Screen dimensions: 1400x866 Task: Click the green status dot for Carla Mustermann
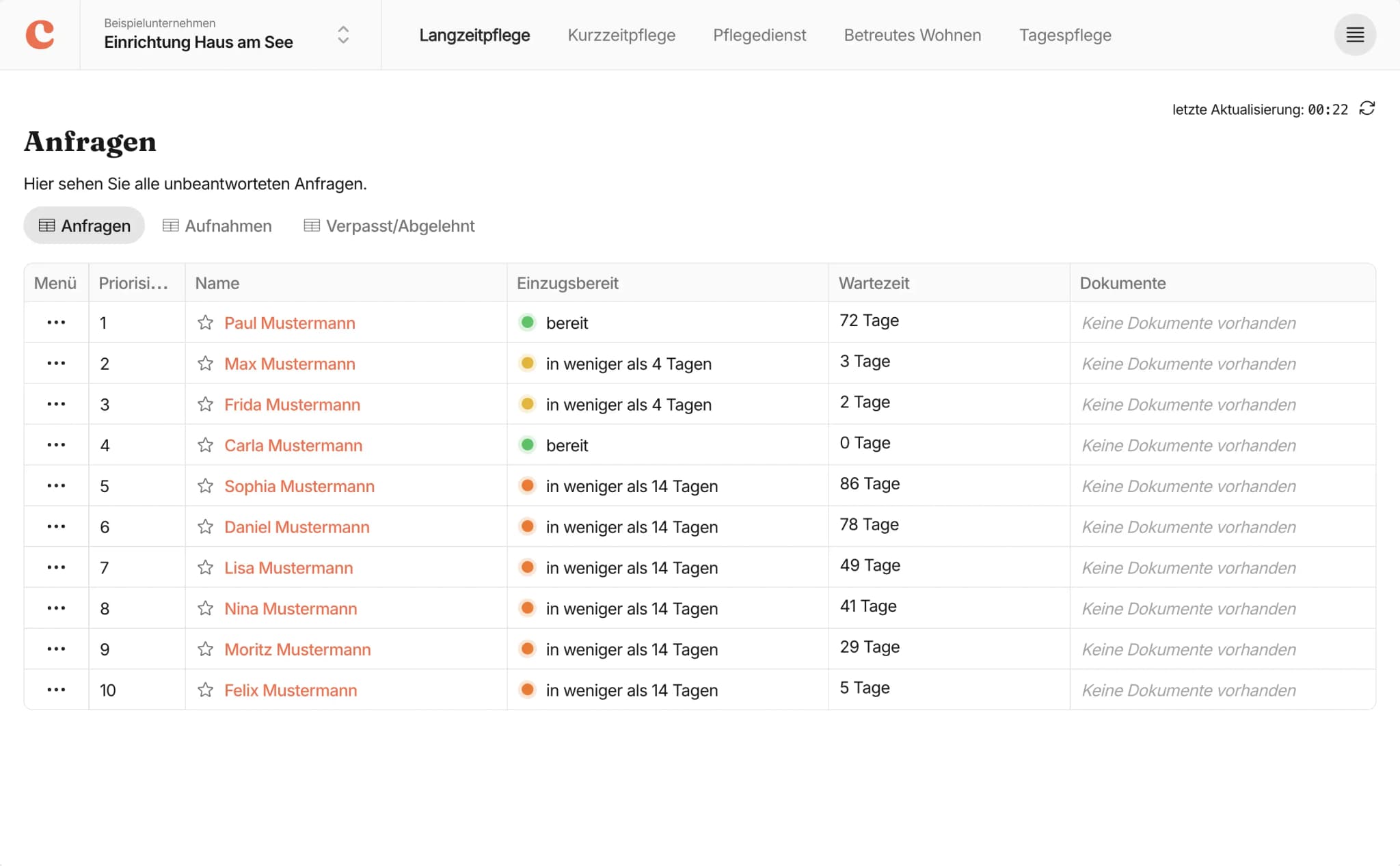[527, 445]
